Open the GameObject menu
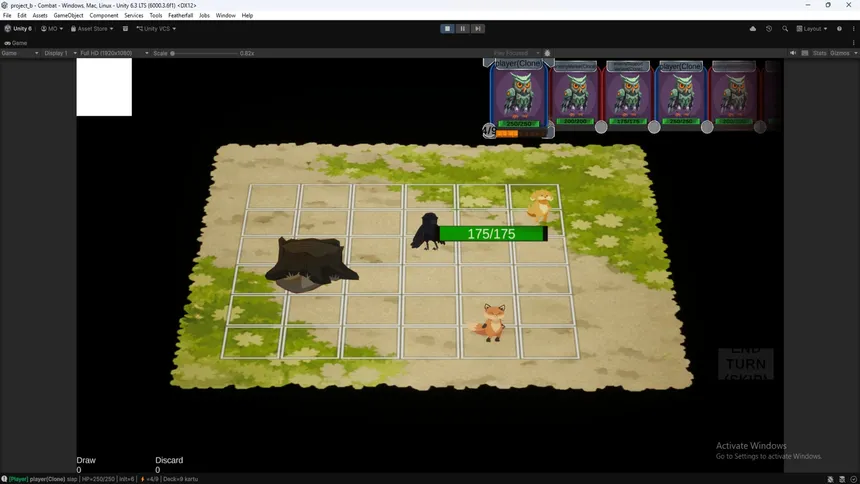This screenshot has width=860, height=484. [x=68, y=16]
